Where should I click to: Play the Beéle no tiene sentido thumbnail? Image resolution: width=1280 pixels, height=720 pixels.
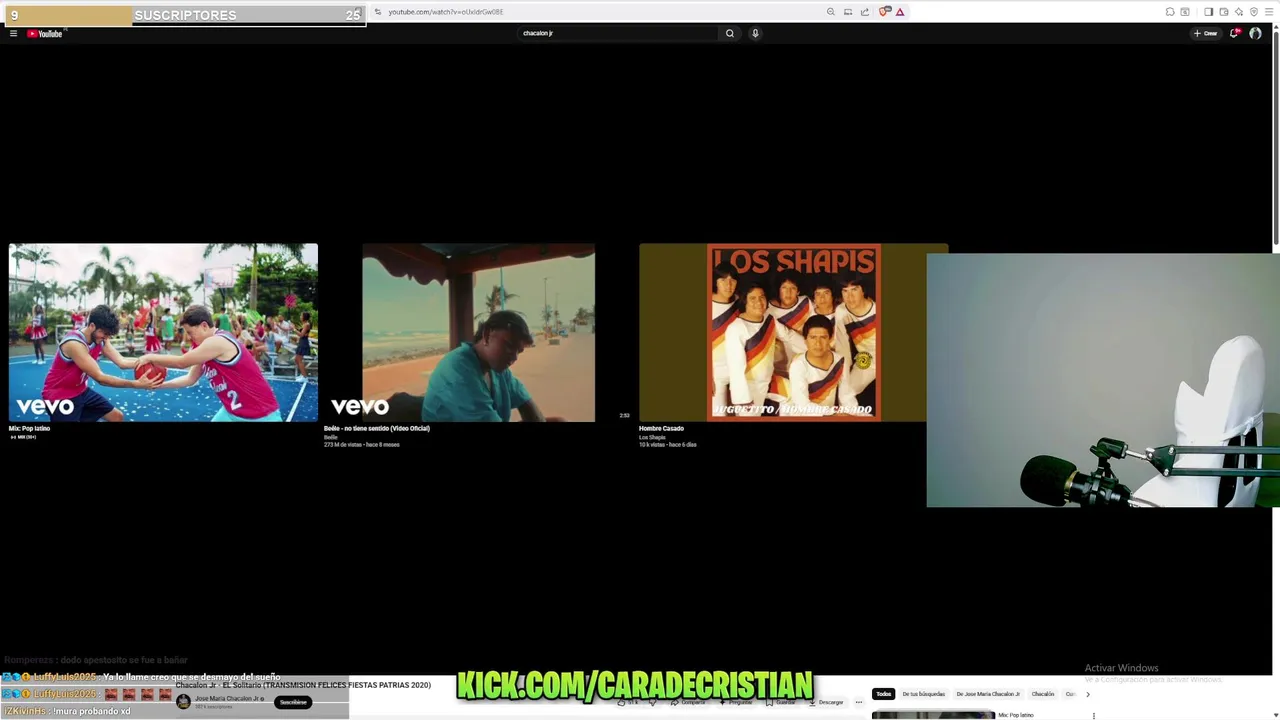pos(478,332)
